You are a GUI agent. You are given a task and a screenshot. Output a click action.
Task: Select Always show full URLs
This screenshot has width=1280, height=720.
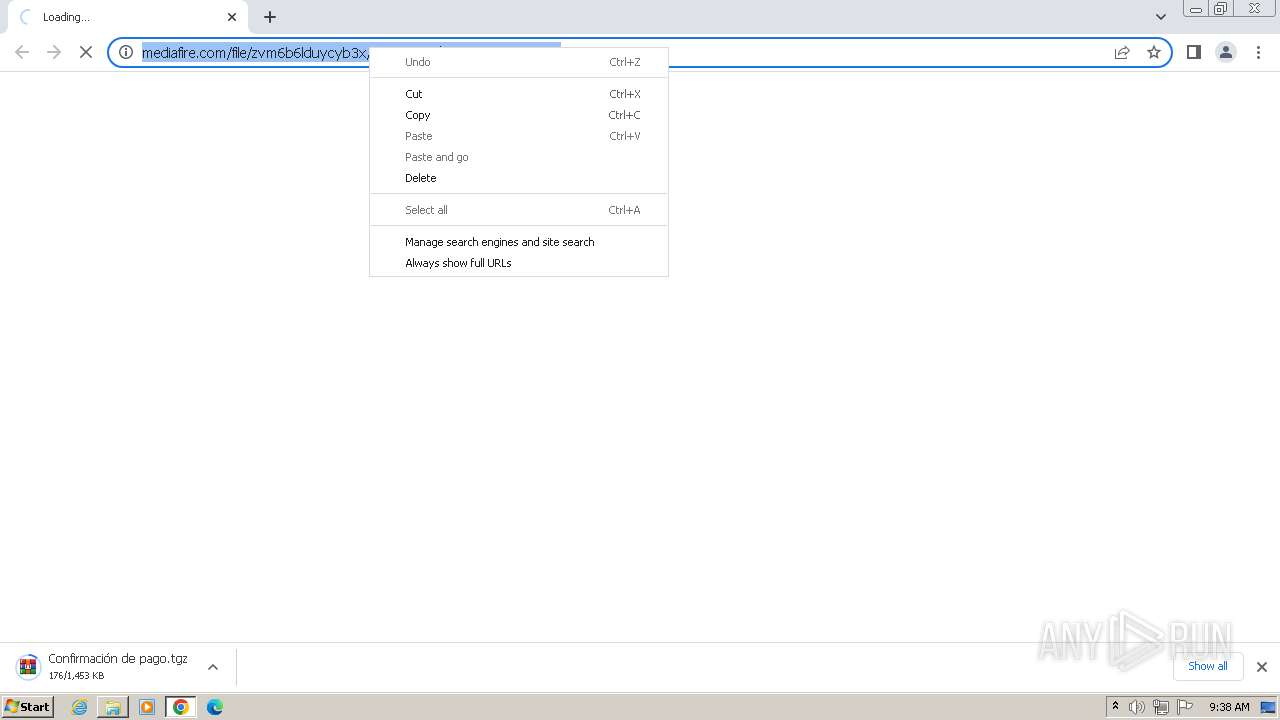519,263
